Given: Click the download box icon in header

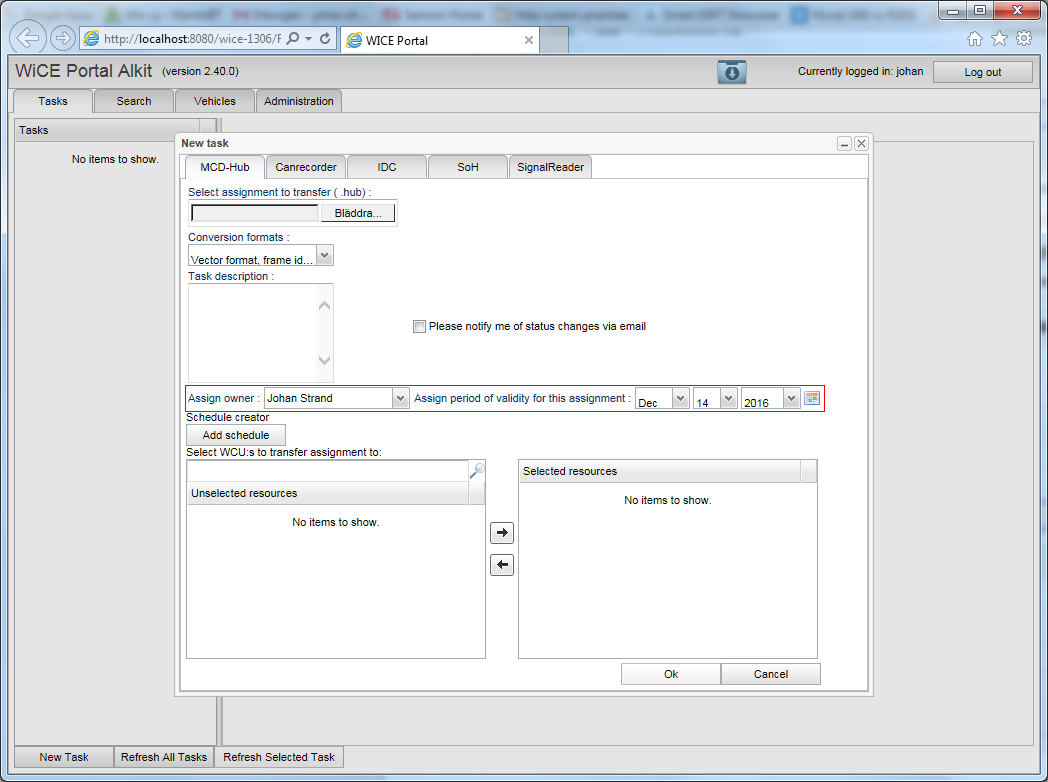Looking at the screenshot, I should click(731, 72).
